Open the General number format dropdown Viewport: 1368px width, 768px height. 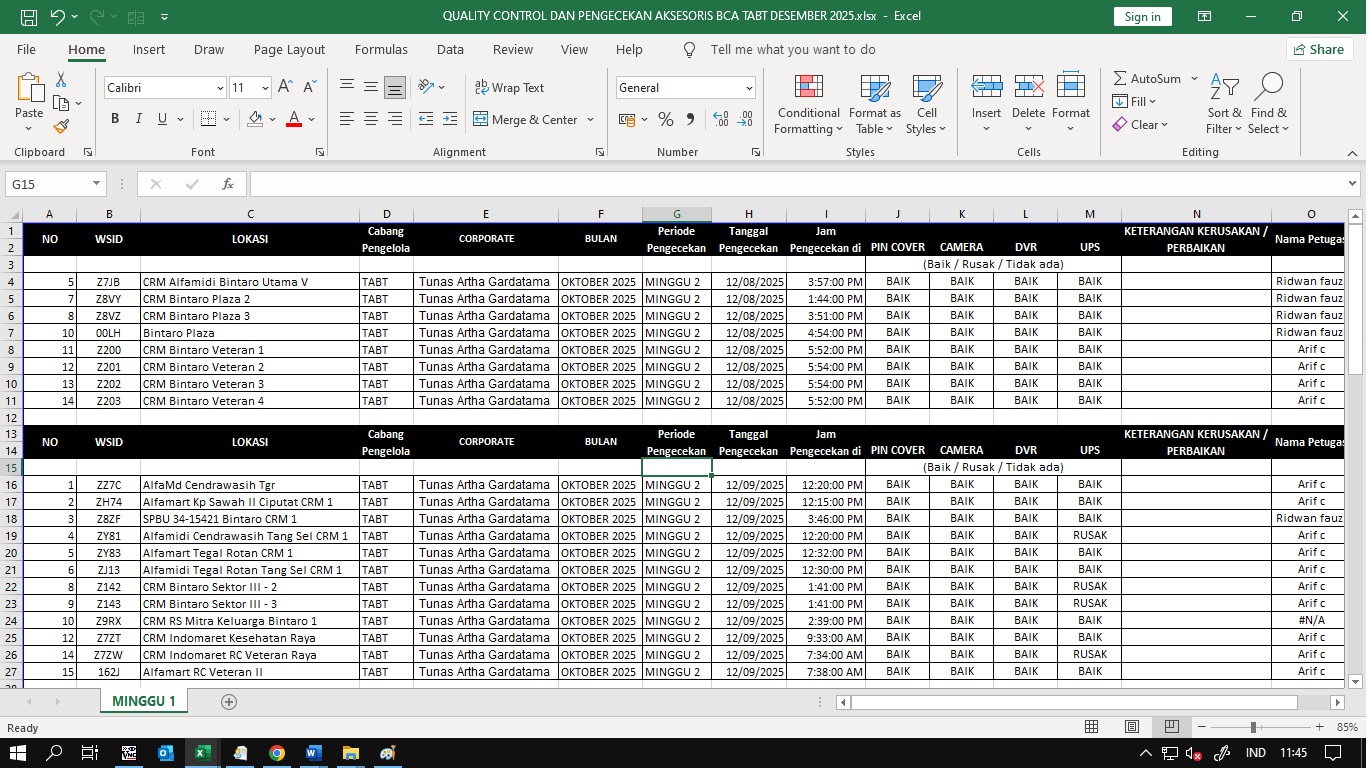pyautogui.click(x=749, y=88)
